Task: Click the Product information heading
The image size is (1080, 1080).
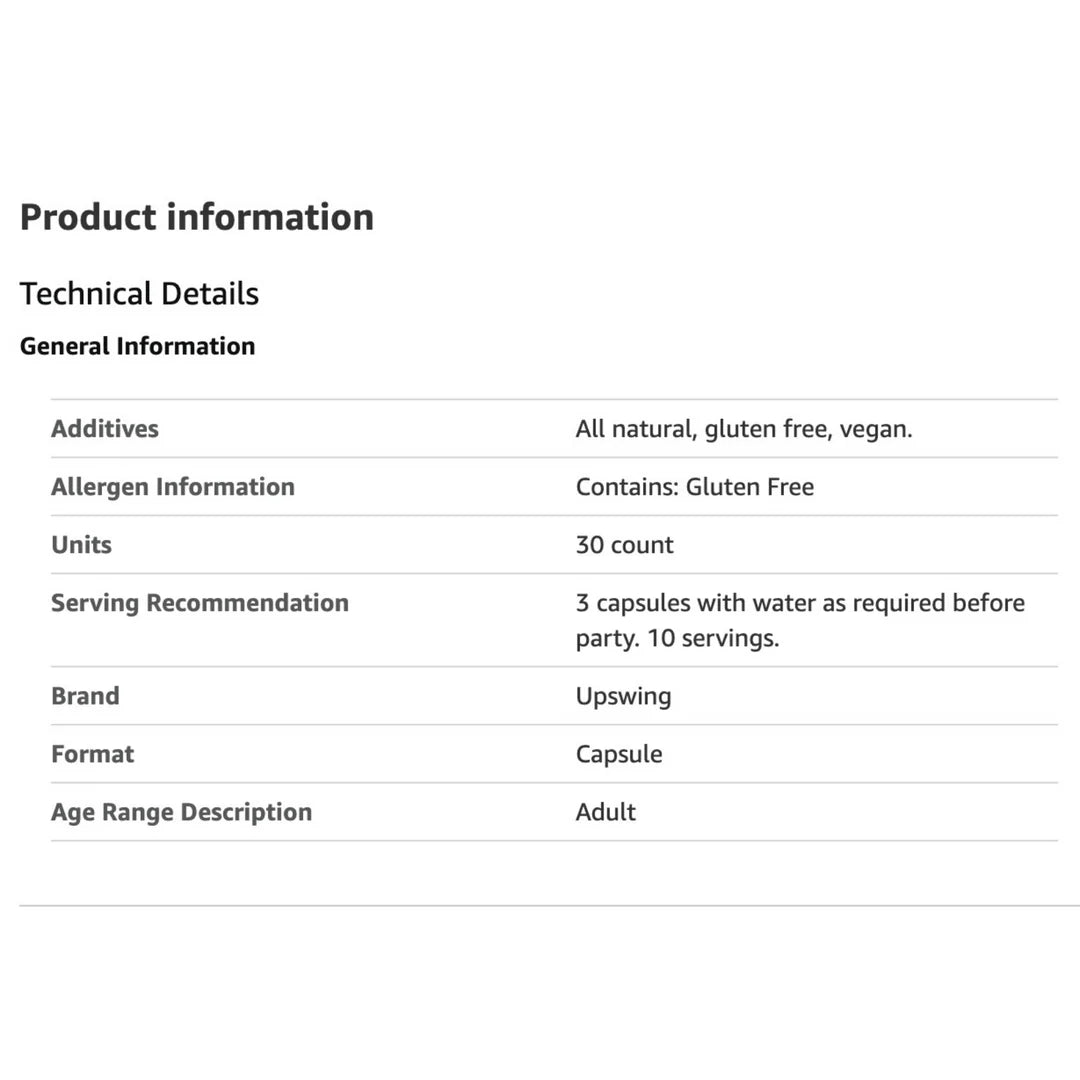Action: point(196,217)
